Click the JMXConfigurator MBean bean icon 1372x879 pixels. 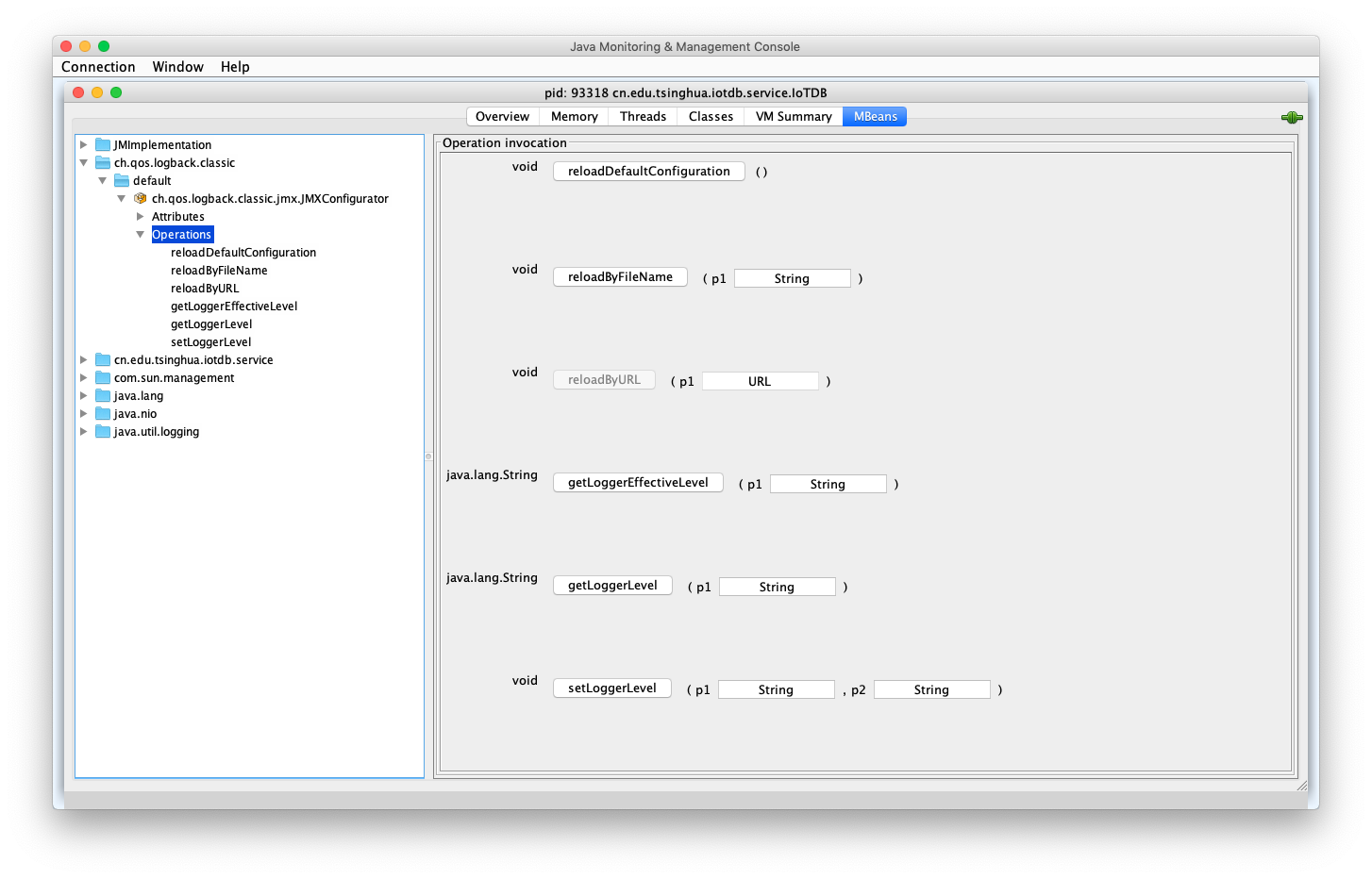click(x=140, y=198)
